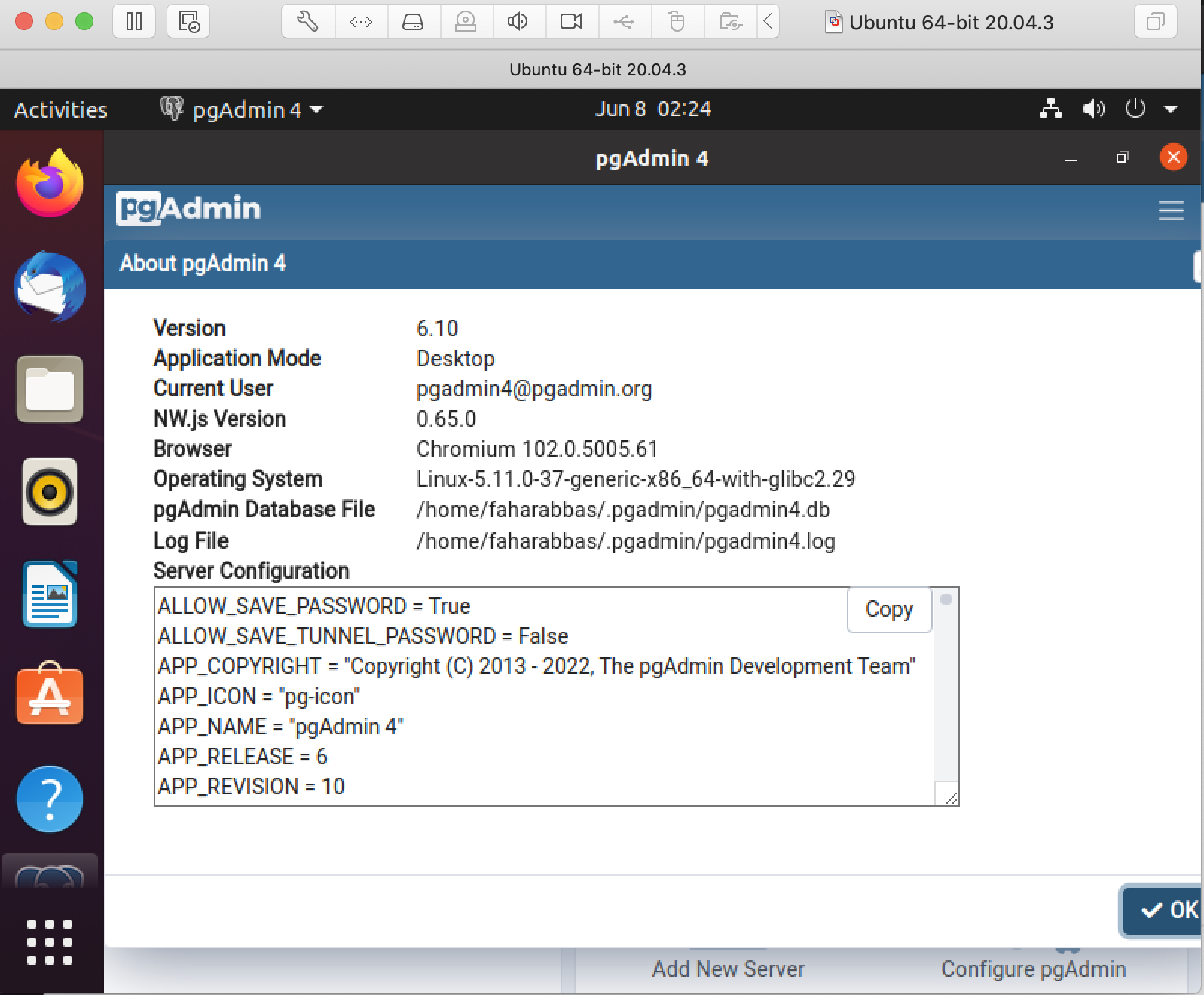The height and width of the screenshot is (995, 1204).
Task: Show Applications grid in the dock
Action: click(x=50, y=941)
